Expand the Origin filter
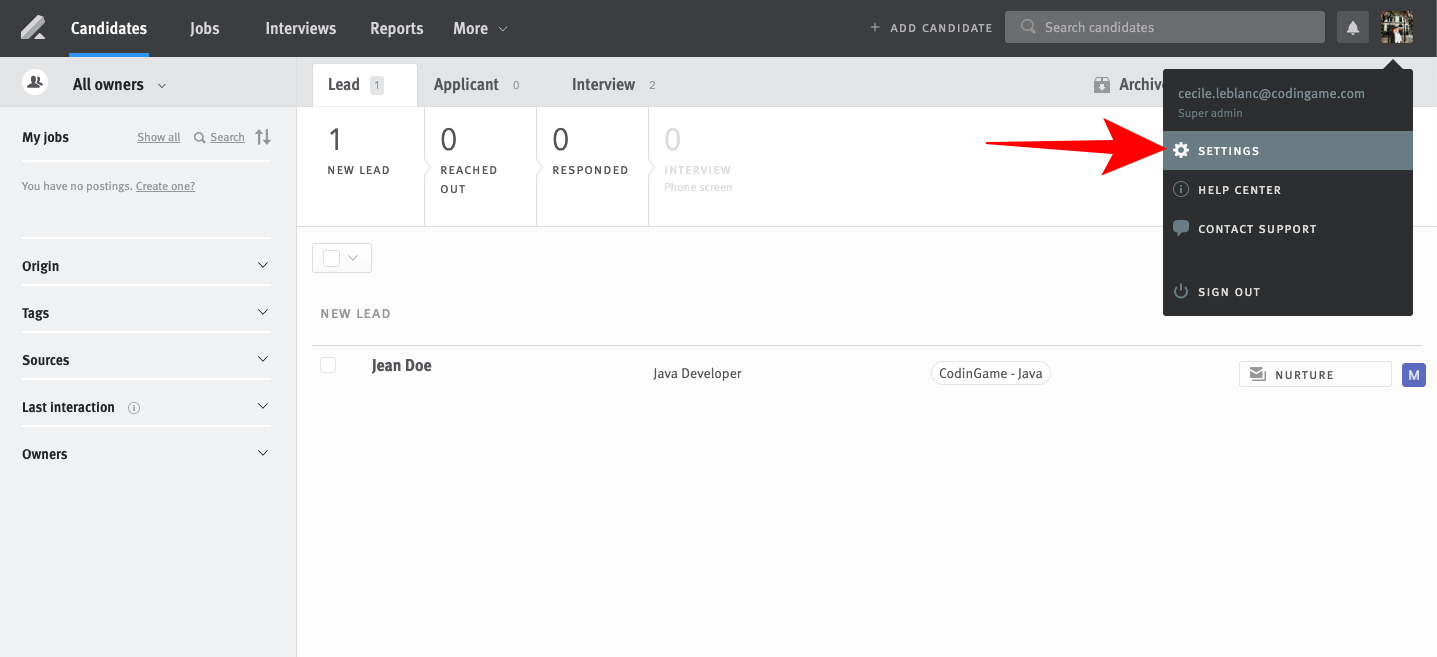 coord(146,266)
